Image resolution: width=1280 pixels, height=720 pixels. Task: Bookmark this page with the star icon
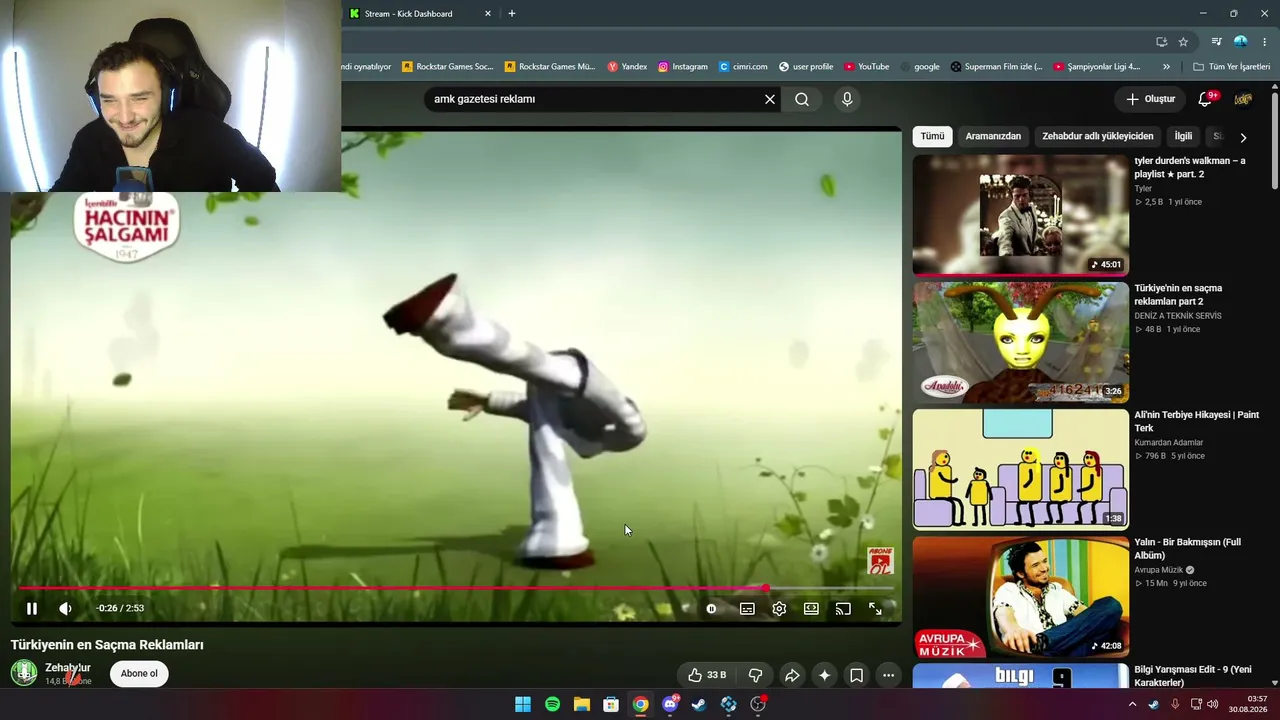(1183, 42)
